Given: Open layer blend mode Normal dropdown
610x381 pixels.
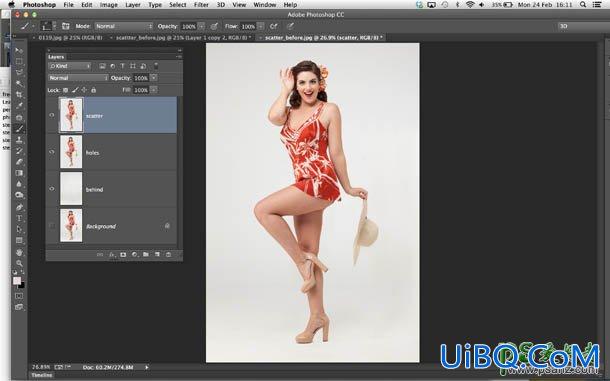Looking at the screenshot, I should 78,78.
